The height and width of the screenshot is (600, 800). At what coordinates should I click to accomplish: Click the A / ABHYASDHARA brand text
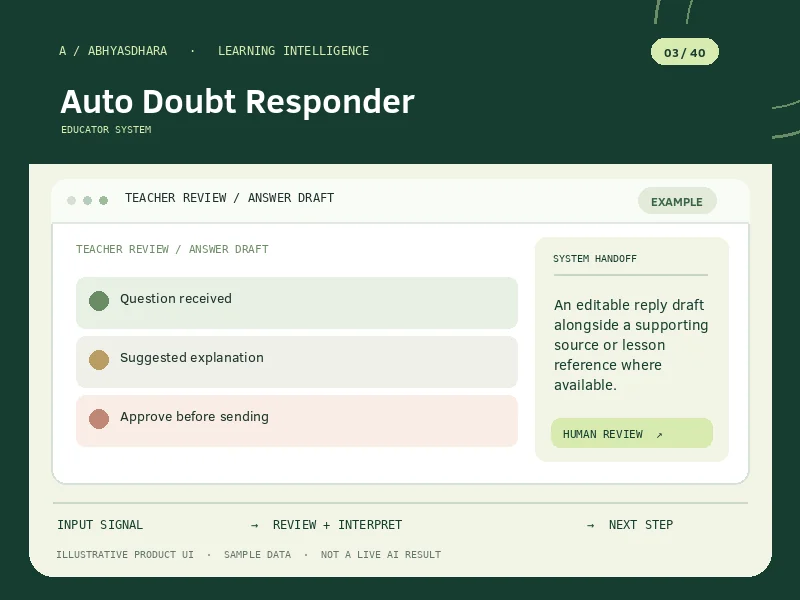tap(113, 51)
